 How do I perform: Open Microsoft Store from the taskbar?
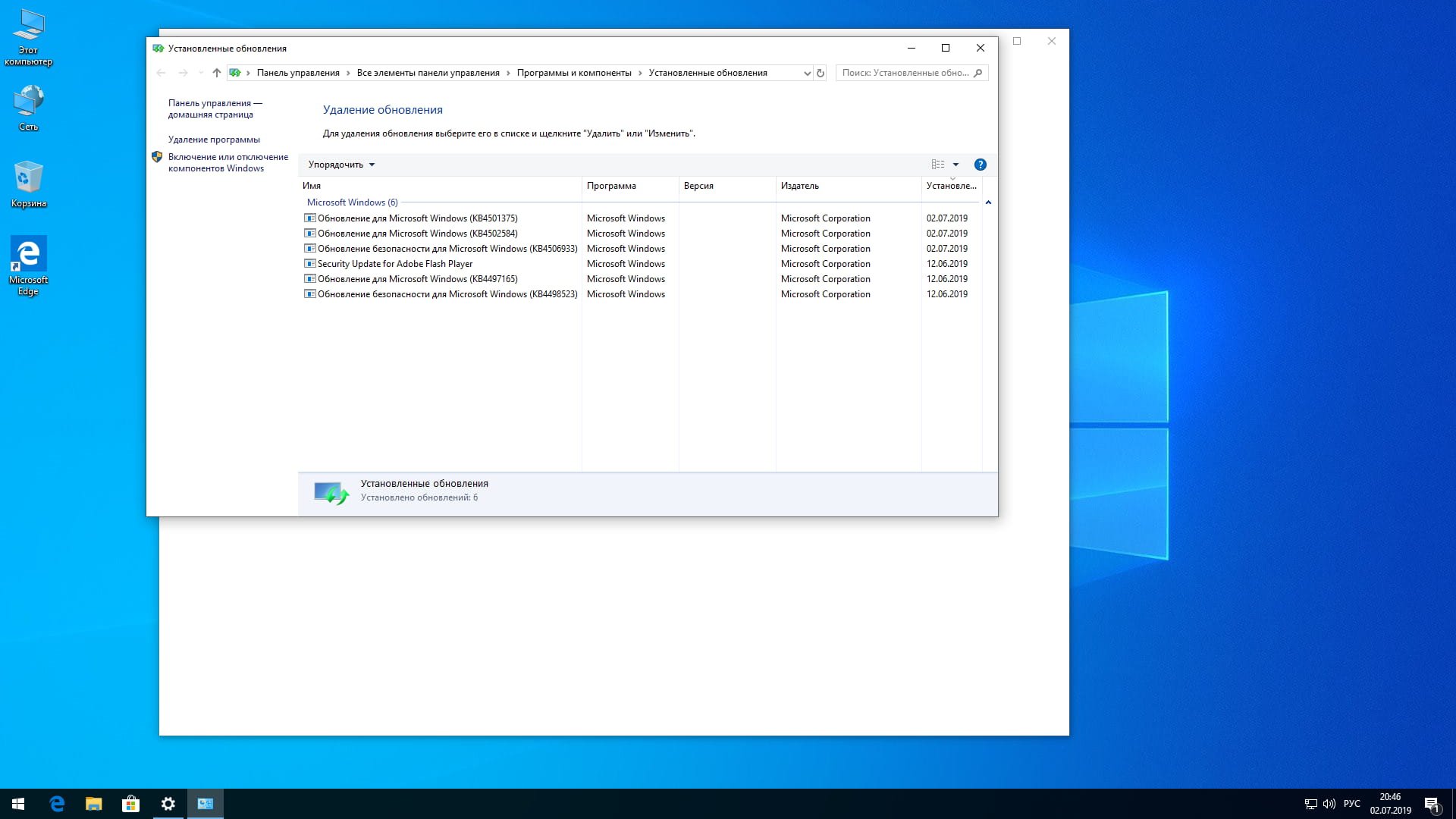click(131, 804)
